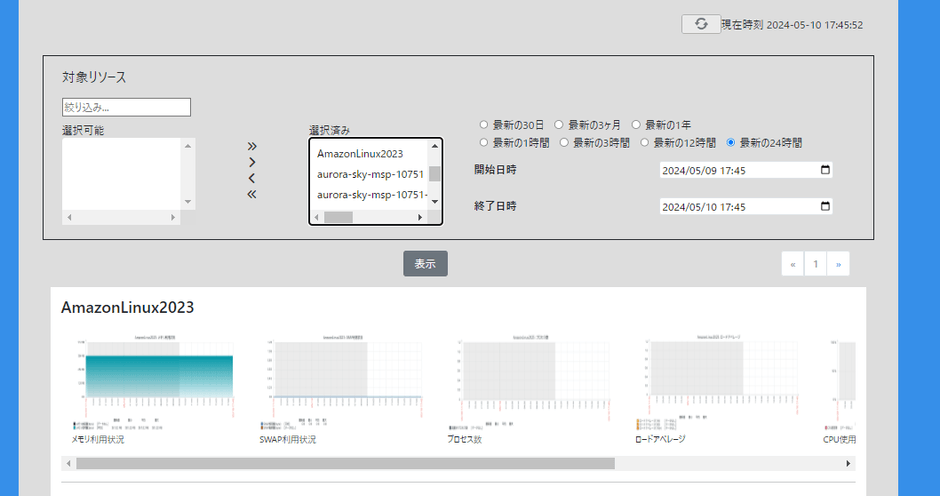
Task: Choose the 最新の1時間 radio button
Action: point(484,143)
